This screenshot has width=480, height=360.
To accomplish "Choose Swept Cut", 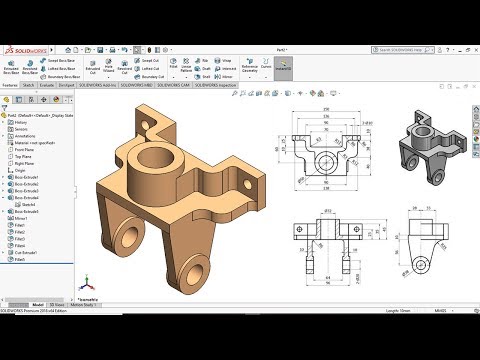I will 146,61.
